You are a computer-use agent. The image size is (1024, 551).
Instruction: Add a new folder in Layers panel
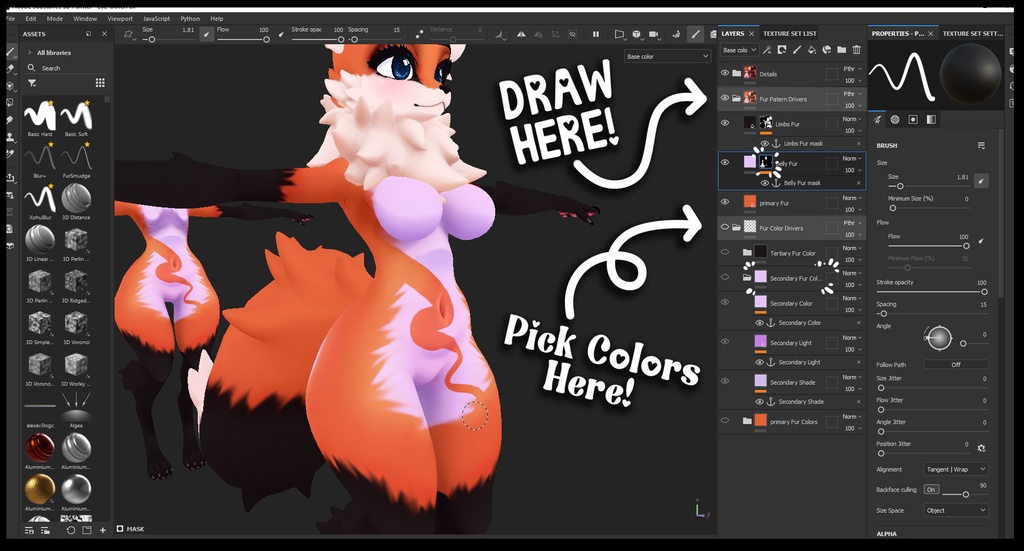coord(841,50)
